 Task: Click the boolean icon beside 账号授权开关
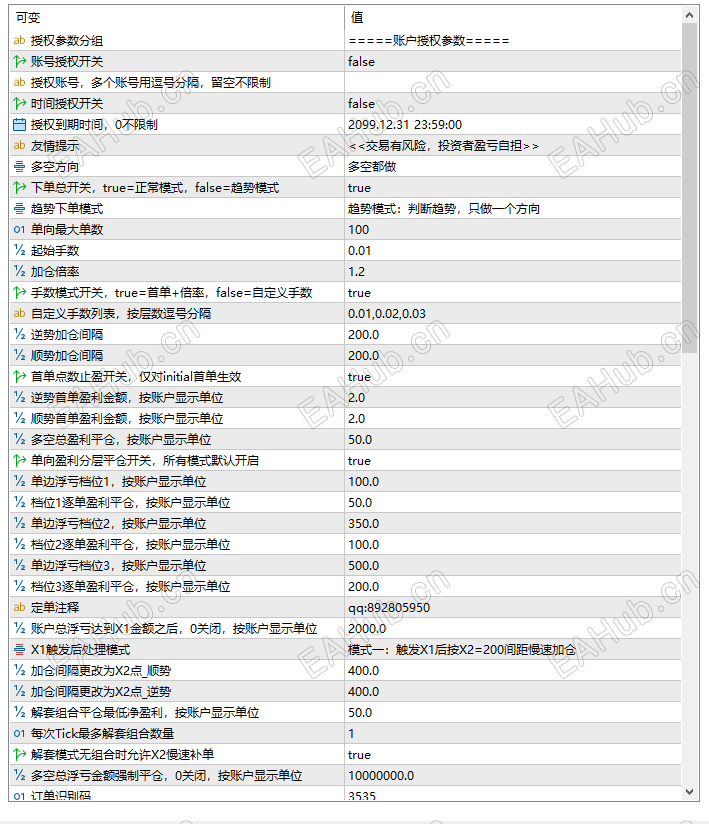(19, 61)
